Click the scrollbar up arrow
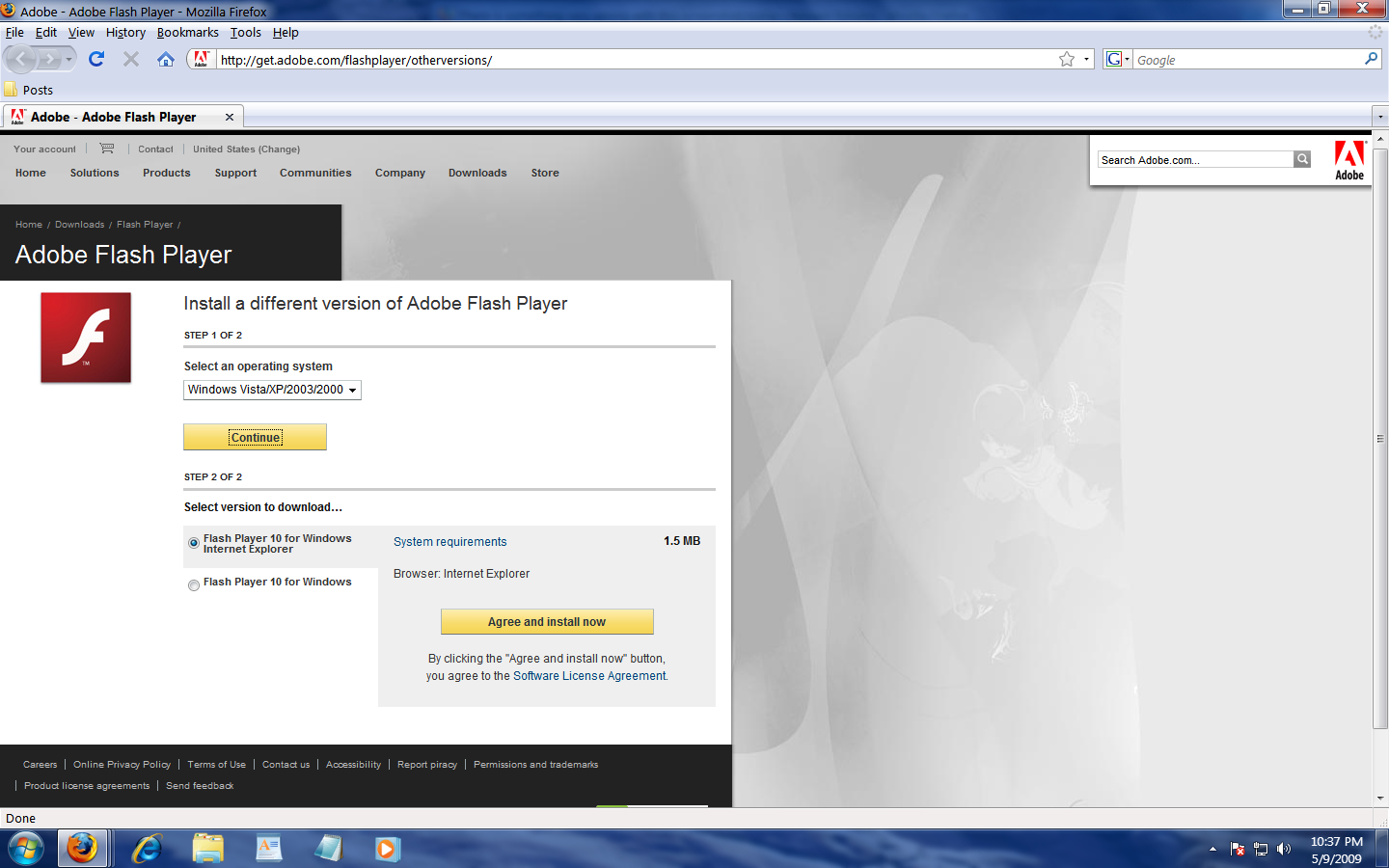Viewport: 1389px width, 868px height. coord(1380,139)
